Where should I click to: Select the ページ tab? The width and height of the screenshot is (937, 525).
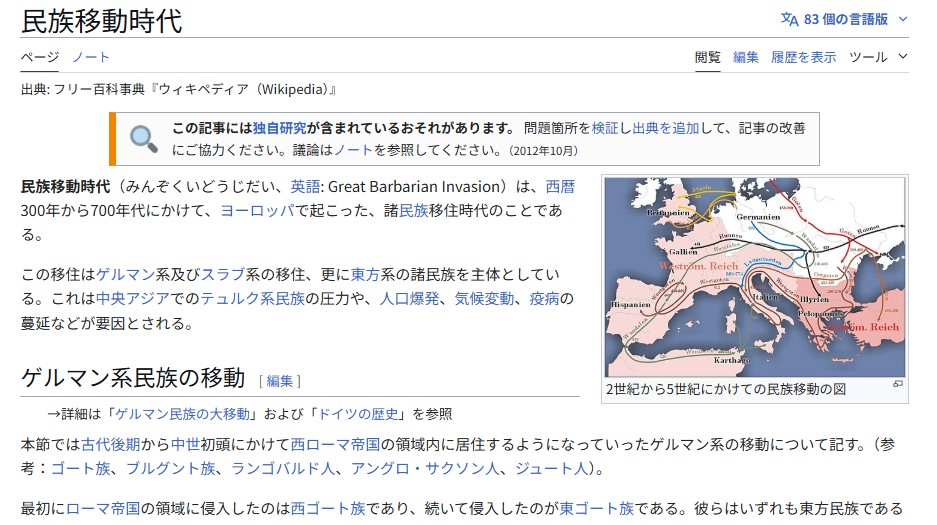[40, 57]
